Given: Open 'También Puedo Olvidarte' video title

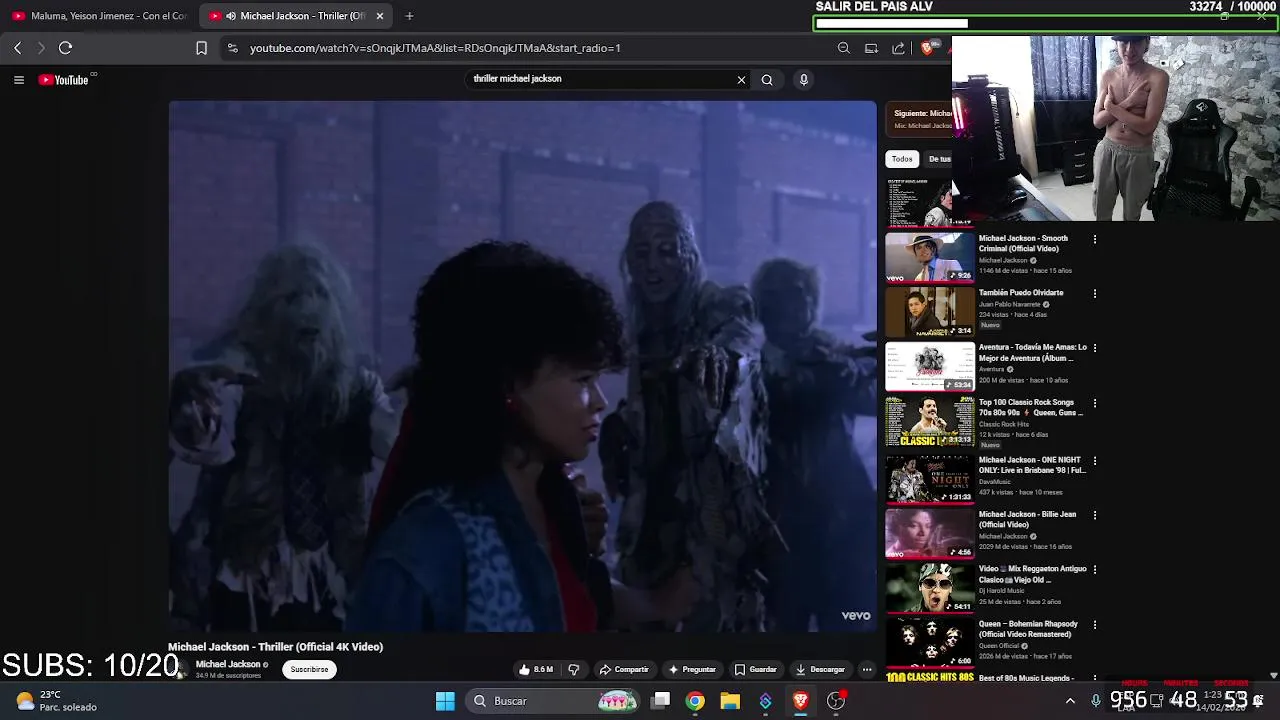Looking at the screenshot, I should pos(1021,293).
